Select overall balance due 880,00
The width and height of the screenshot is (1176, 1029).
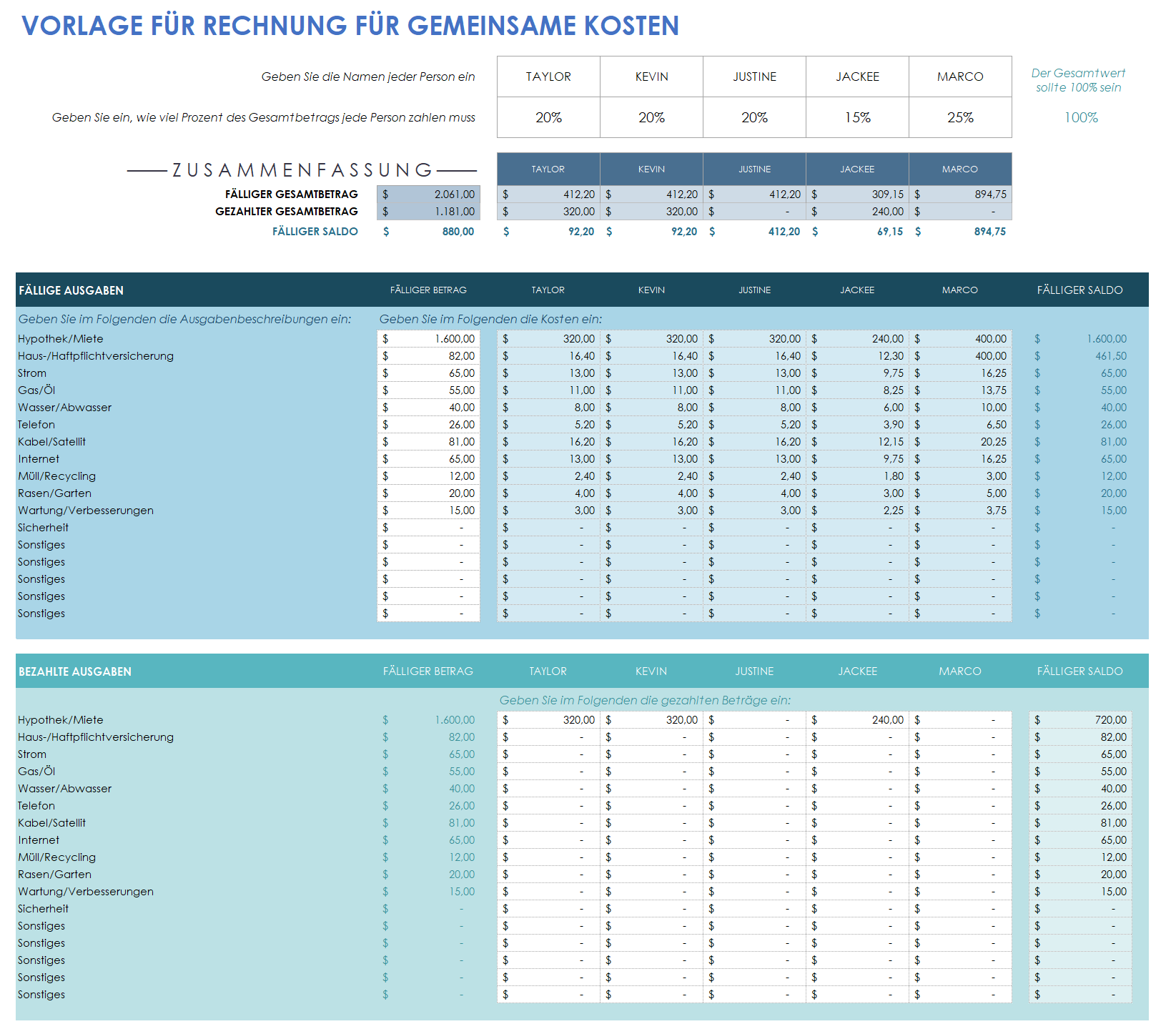tap(428, 232)
